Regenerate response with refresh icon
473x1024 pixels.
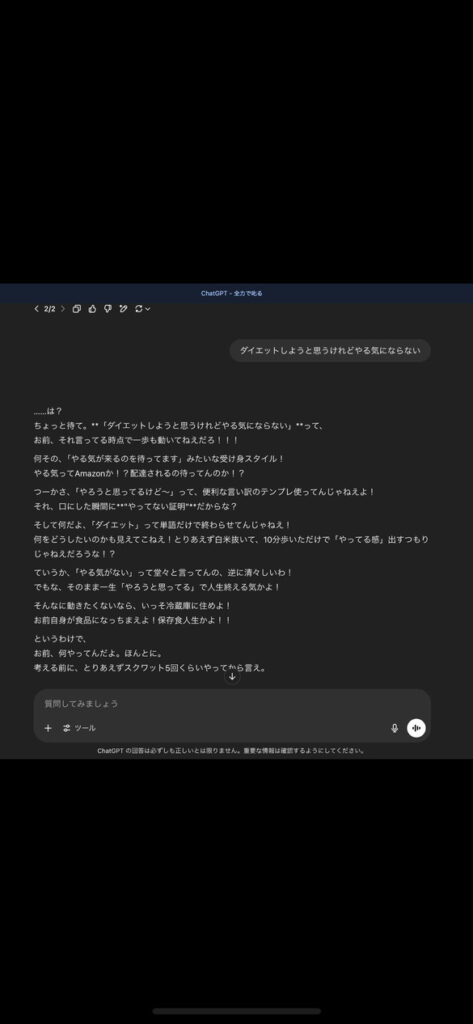pos(139,309)
